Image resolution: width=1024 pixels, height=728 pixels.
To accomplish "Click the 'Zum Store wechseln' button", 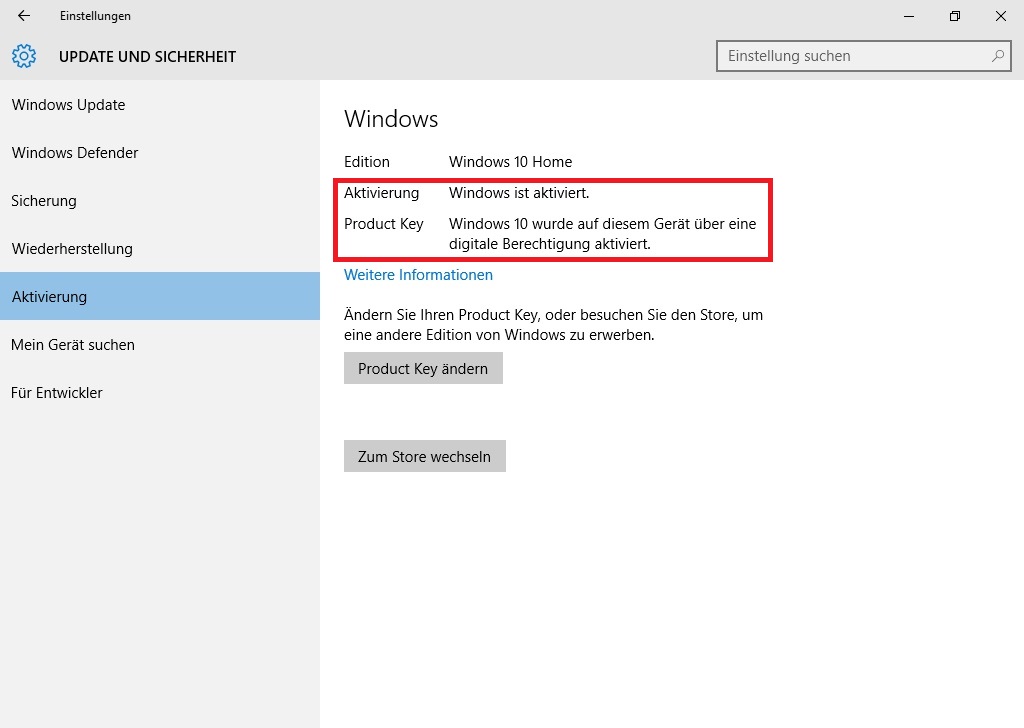I will click(424, 456).
